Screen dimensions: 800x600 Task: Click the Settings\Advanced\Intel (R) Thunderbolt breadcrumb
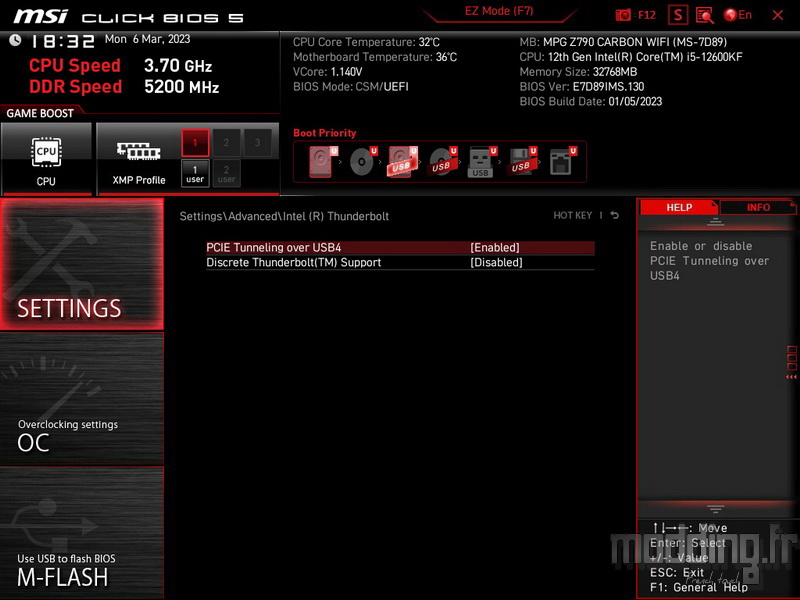(x=284, y=216)
